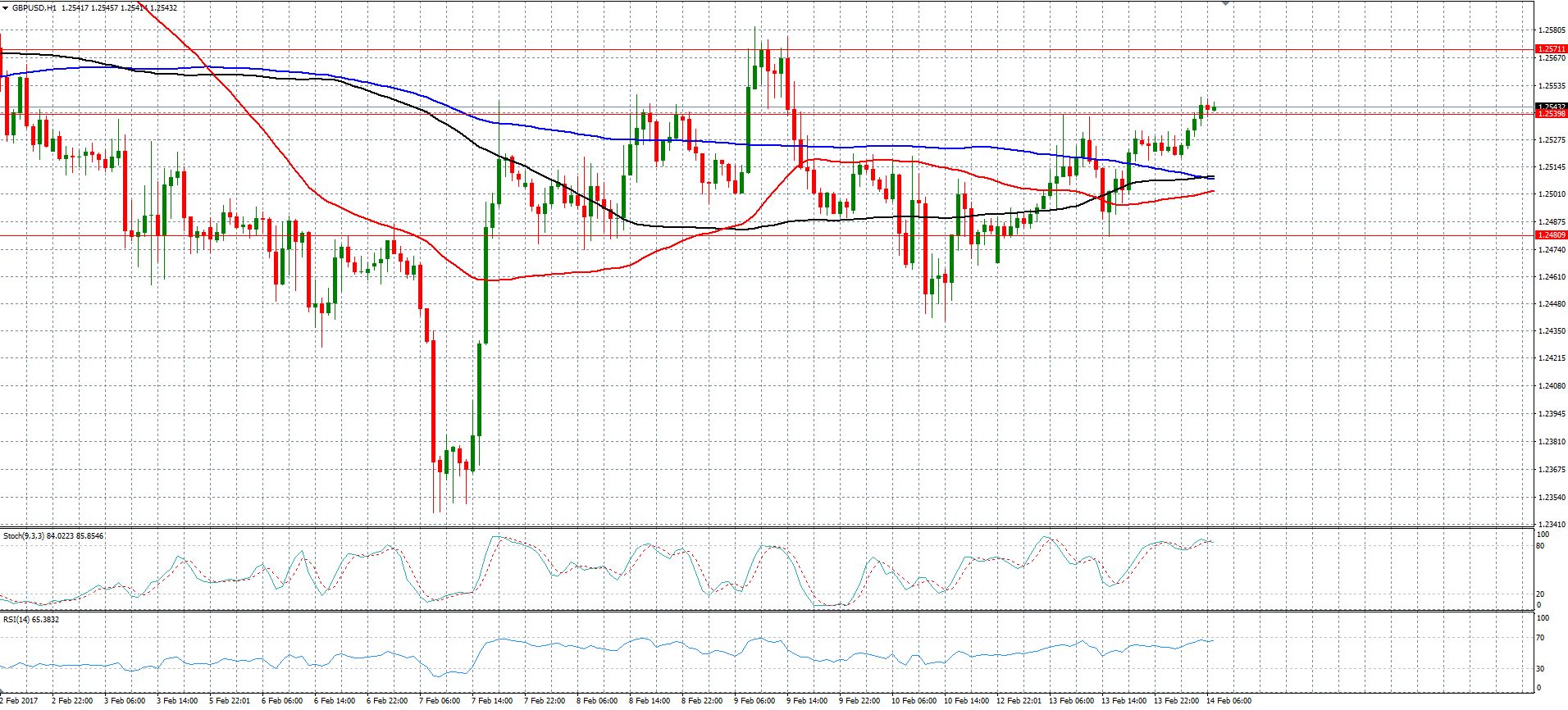Screen dimensions: 1568x710
Task: Click the 1.24080 price scale label
Action: [1552, 386]
